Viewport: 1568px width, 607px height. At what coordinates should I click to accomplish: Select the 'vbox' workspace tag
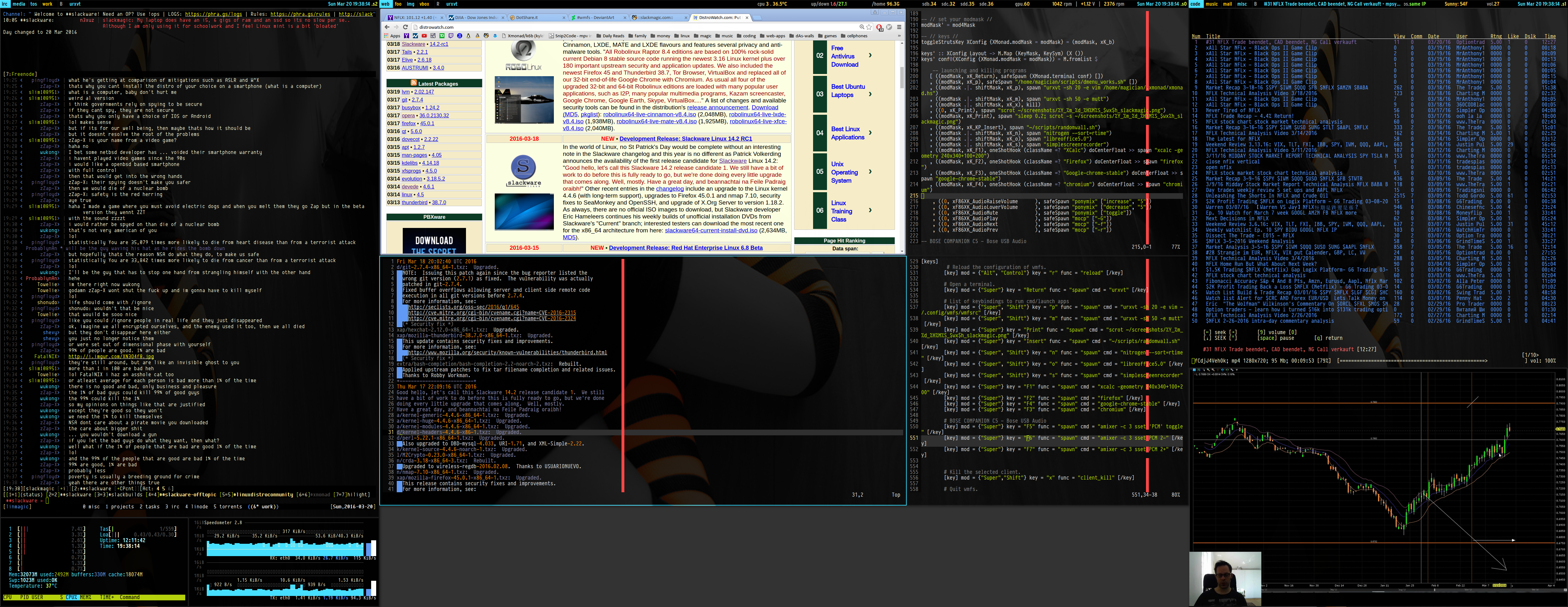pyautogui.click(x=424, y=4)
